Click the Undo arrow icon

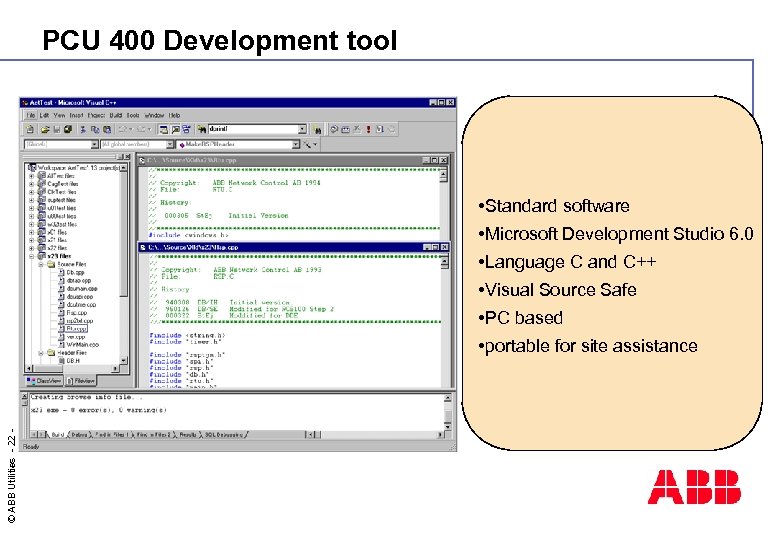click(122, 130)
